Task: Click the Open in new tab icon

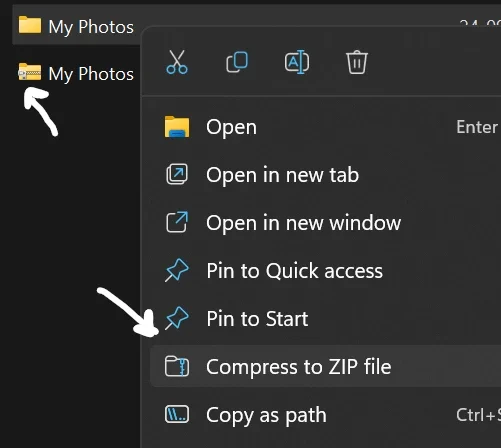Action: tap(177, 174)
